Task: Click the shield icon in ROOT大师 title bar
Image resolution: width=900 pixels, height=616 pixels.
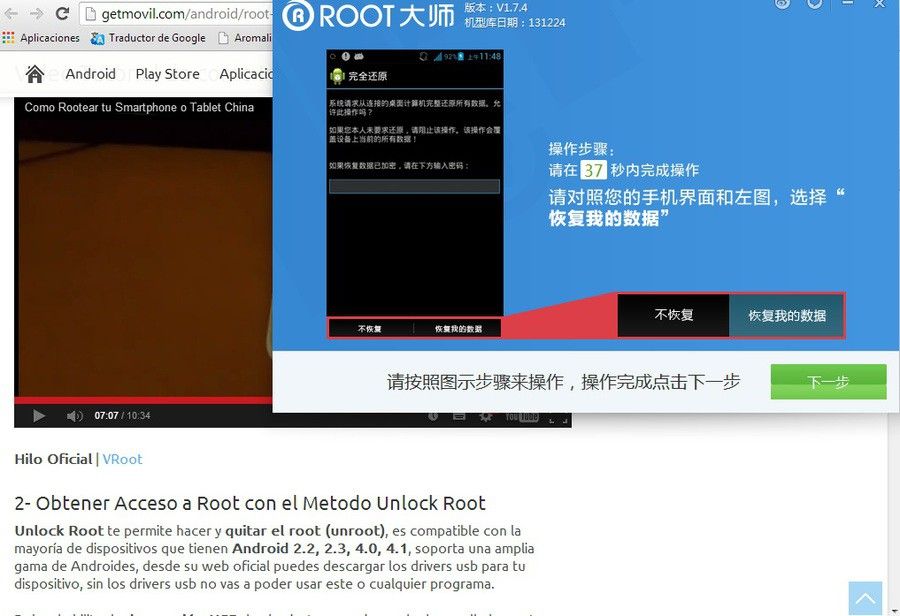Action: click(x=814, y=5)
